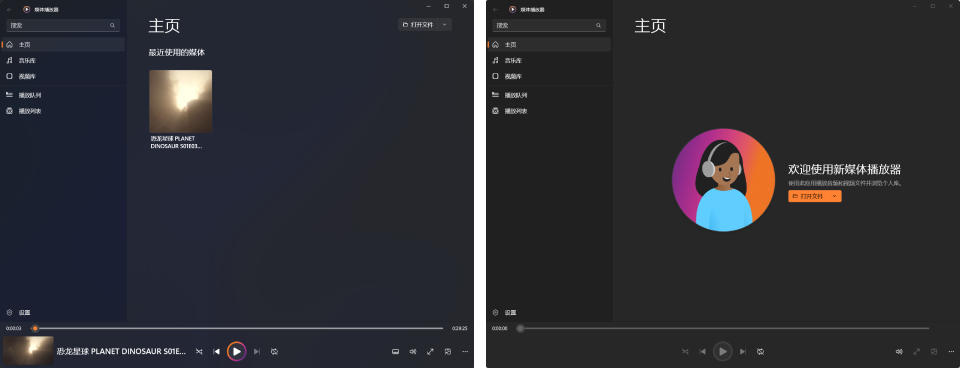960x368 pixels.
Task: Enter full screen in the Planet Dinosaur window
Action: click(x=430, y=351)
